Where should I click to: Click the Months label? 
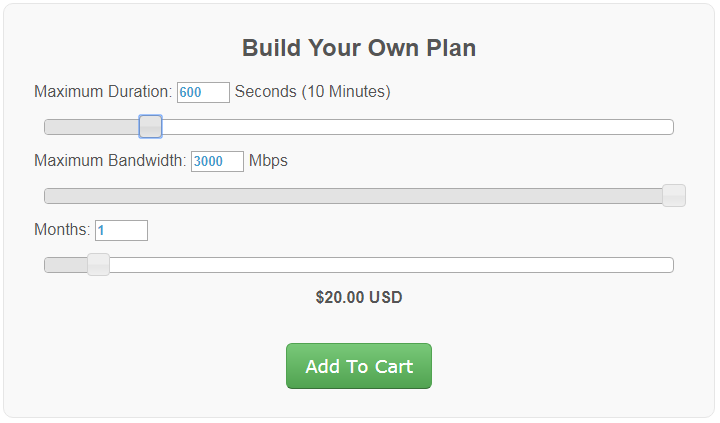[62, 230]
